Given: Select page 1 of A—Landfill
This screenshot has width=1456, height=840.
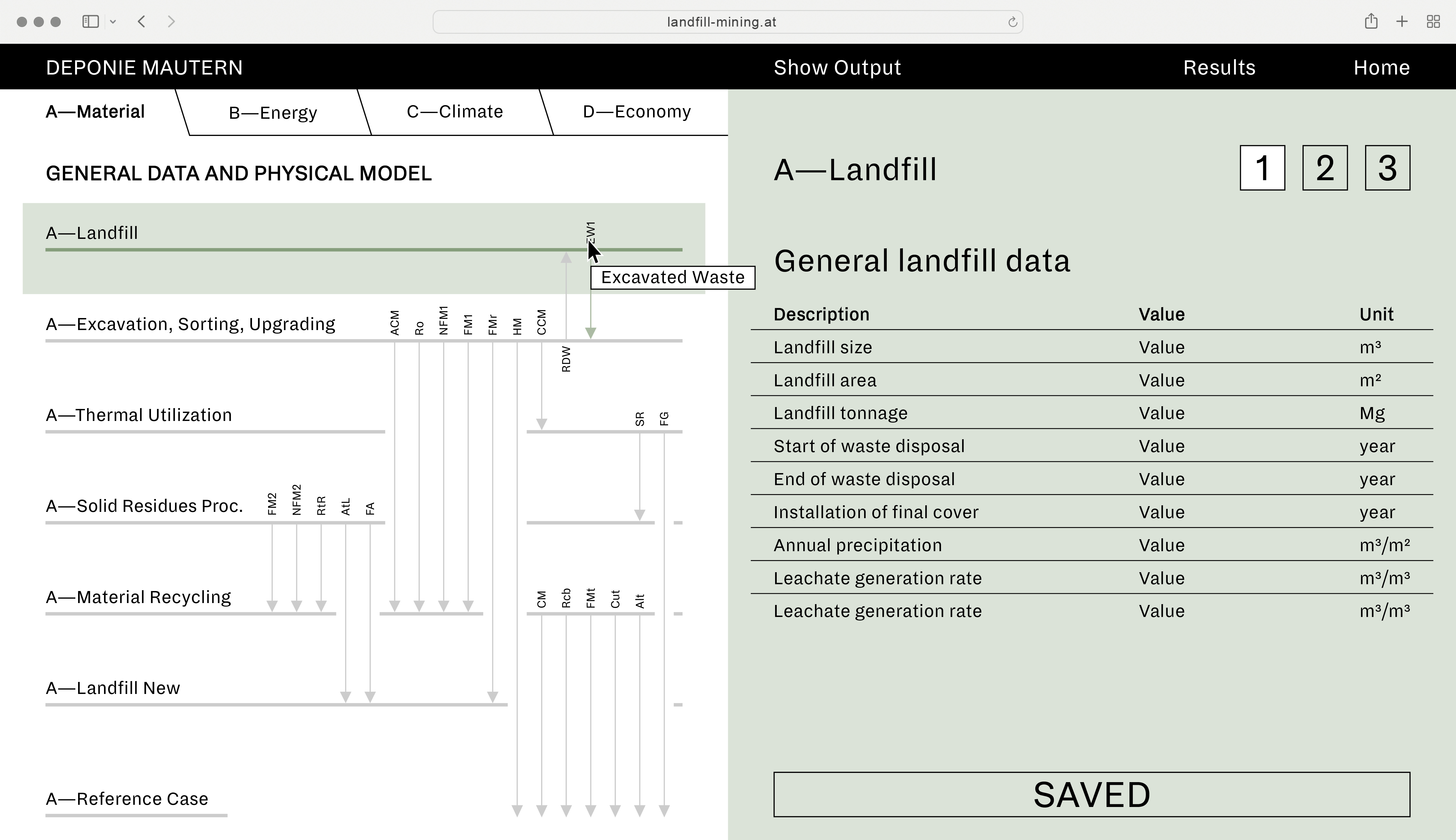Looking at the screenshot, I should [x=1262, y=168].
